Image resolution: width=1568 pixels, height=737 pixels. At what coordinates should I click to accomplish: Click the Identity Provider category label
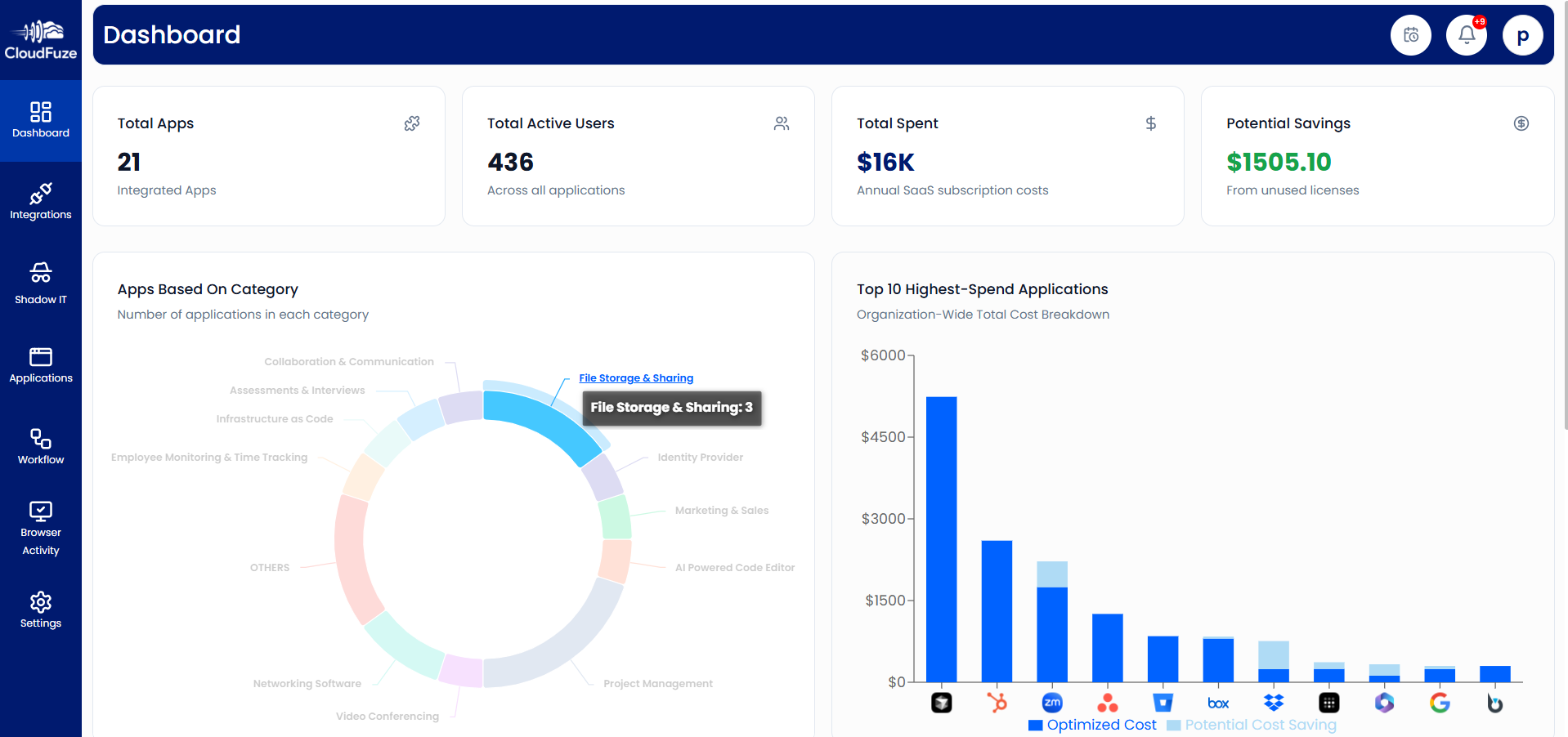701,457
